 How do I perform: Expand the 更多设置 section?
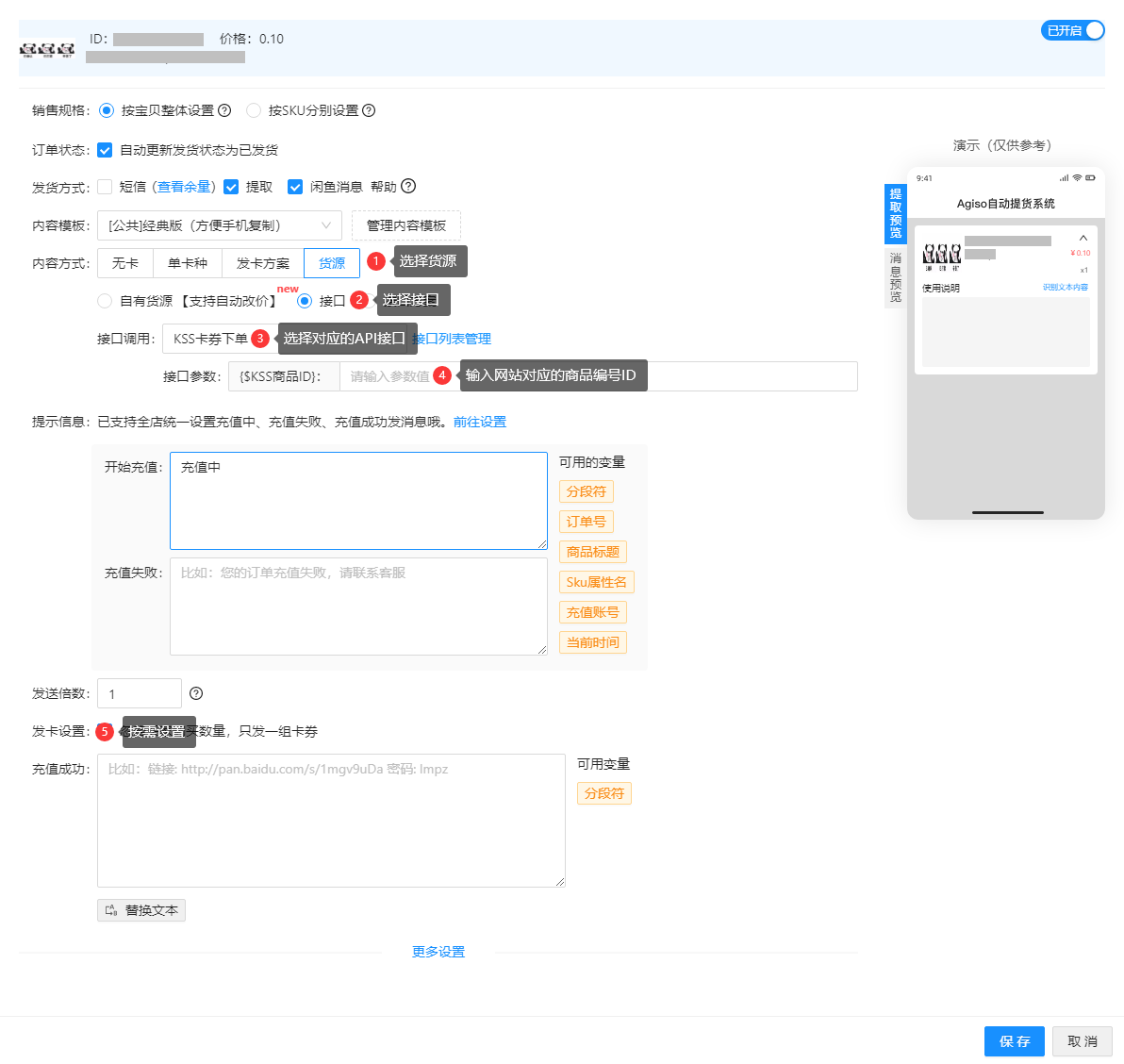438,952
